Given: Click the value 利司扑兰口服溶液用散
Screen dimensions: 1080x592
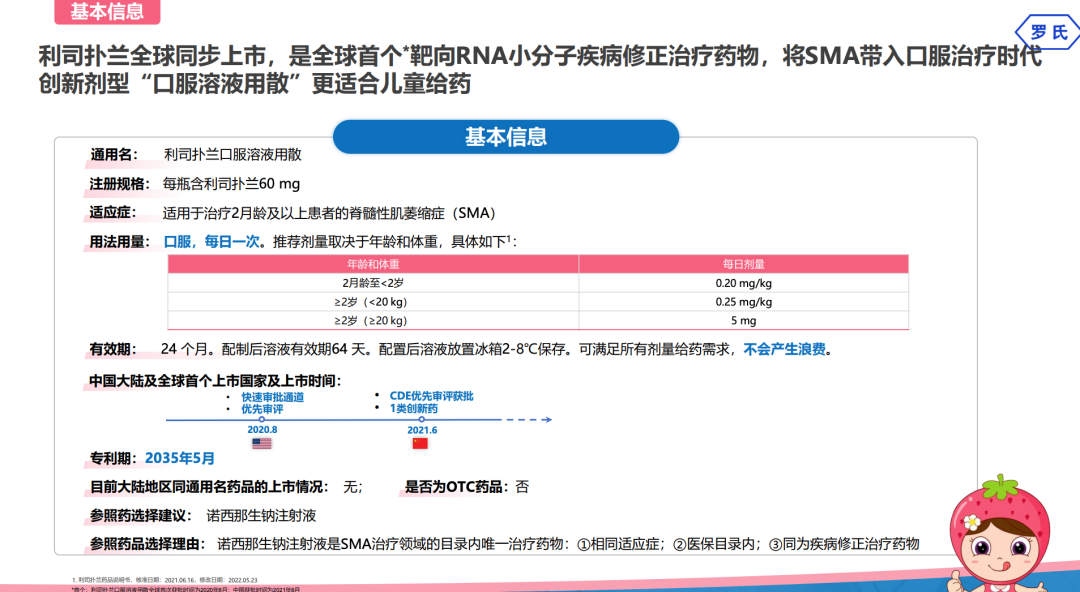Looking at the screenshot, I should click(233, 154).
